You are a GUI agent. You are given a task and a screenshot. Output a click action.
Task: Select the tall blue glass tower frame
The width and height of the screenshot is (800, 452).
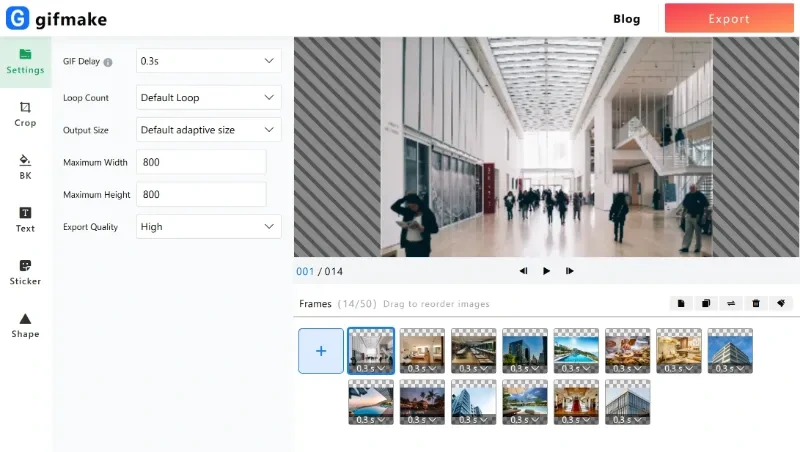[473, 402]
